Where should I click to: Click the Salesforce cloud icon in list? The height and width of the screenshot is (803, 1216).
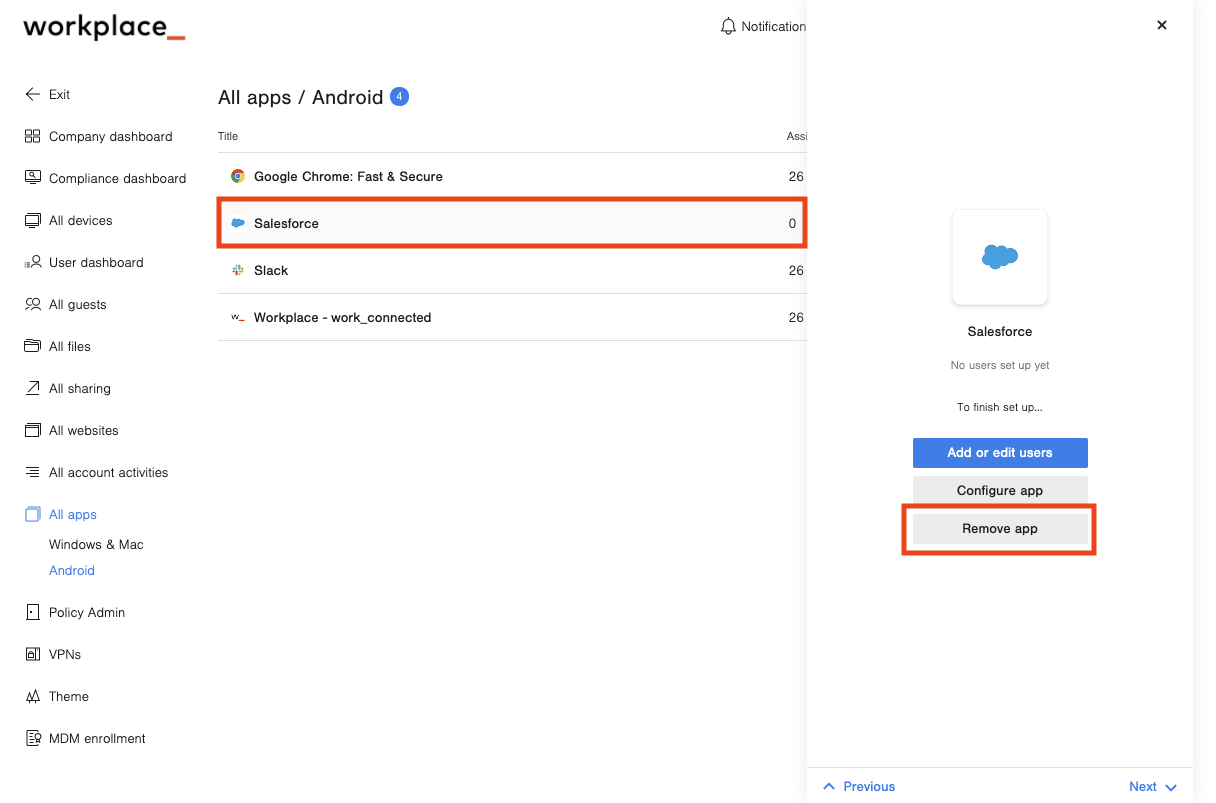coord(238,223)
